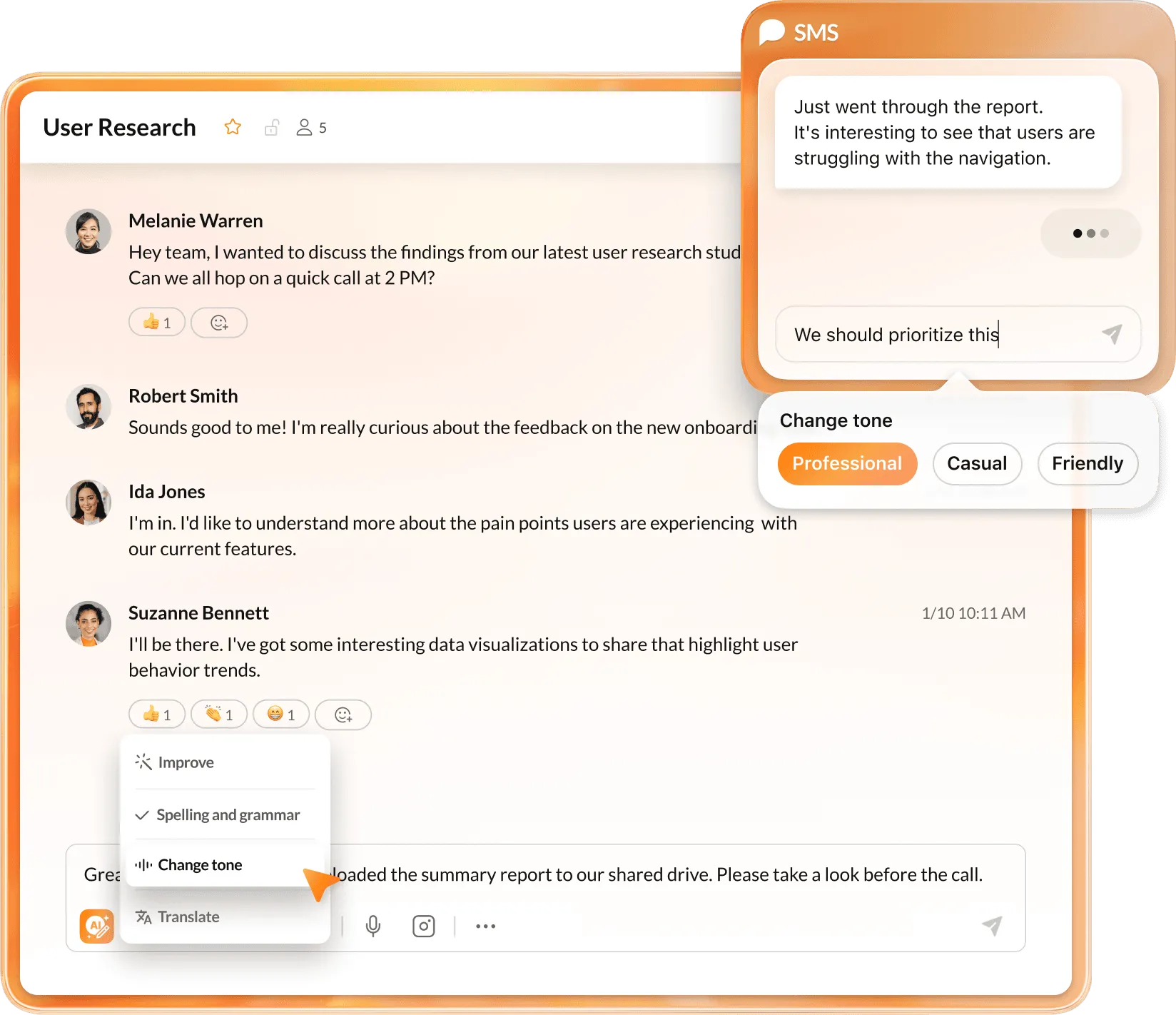Viewport: 1176px width, 1015px height.
Task: Add a reaction to Melanie's message
Action: 219,322
